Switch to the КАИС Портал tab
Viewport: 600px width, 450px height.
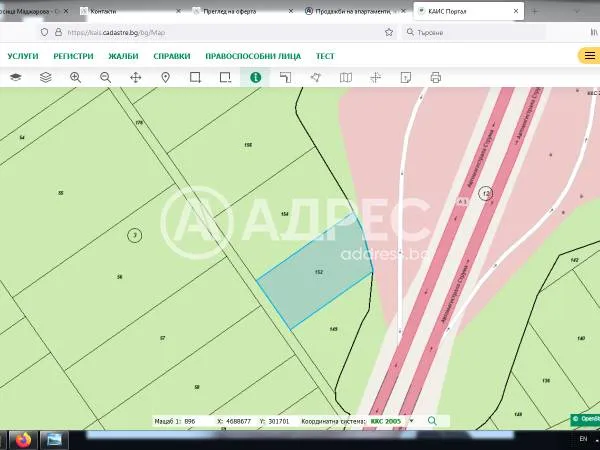tap(468, 11)
